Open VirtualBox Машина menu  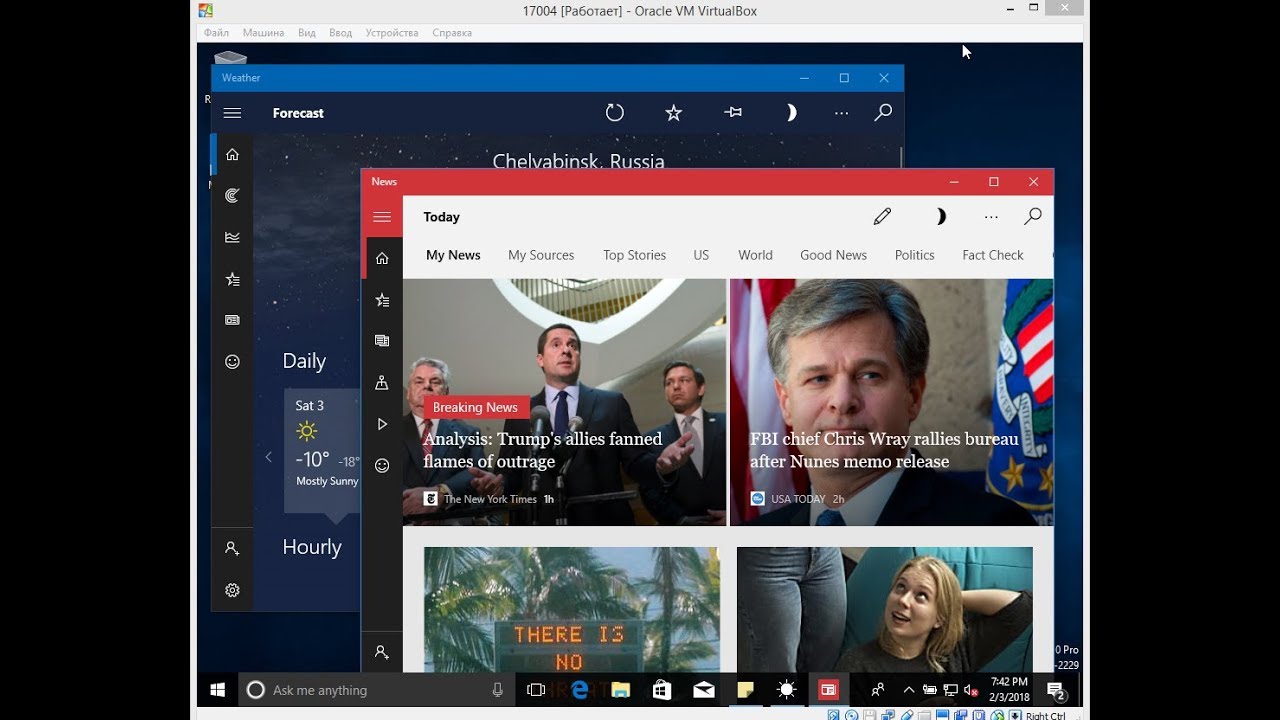[x=263, y=33]
